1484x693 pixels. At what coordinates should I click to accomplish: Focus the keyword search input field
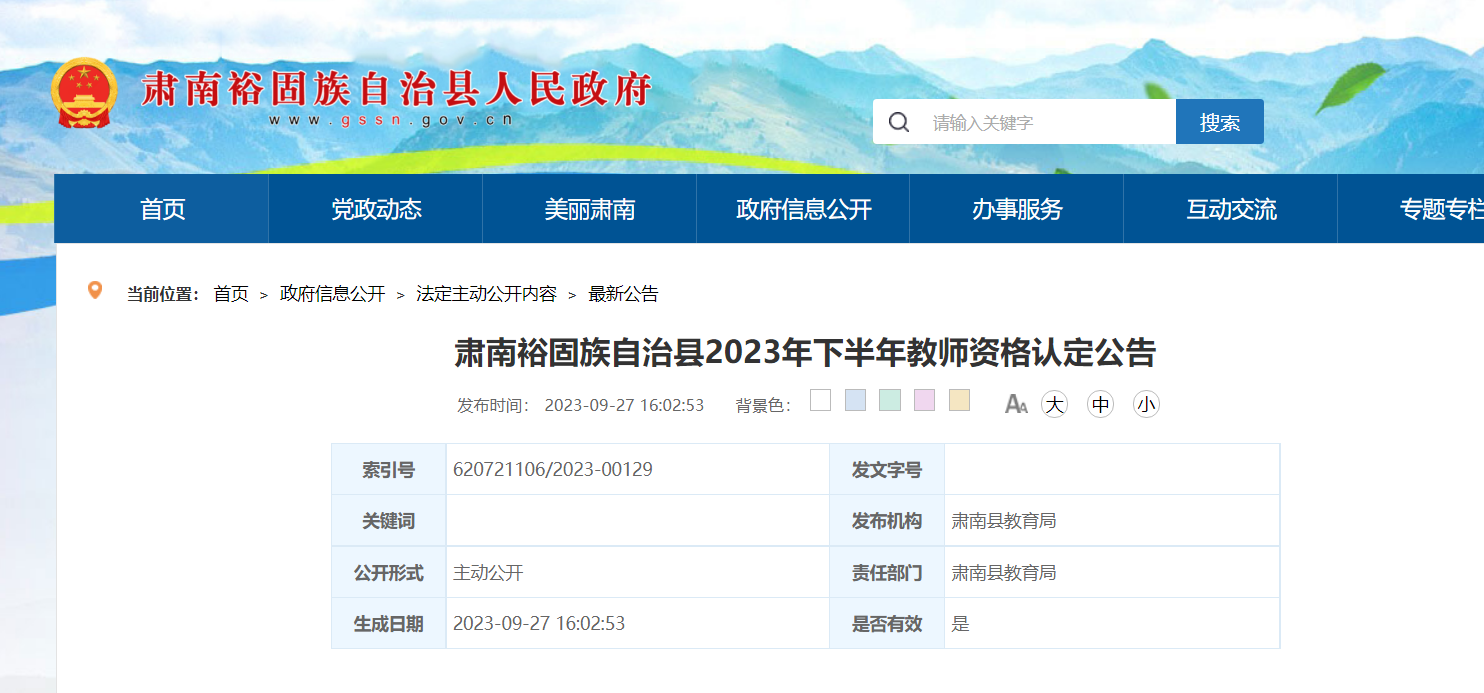[1045, 122]
